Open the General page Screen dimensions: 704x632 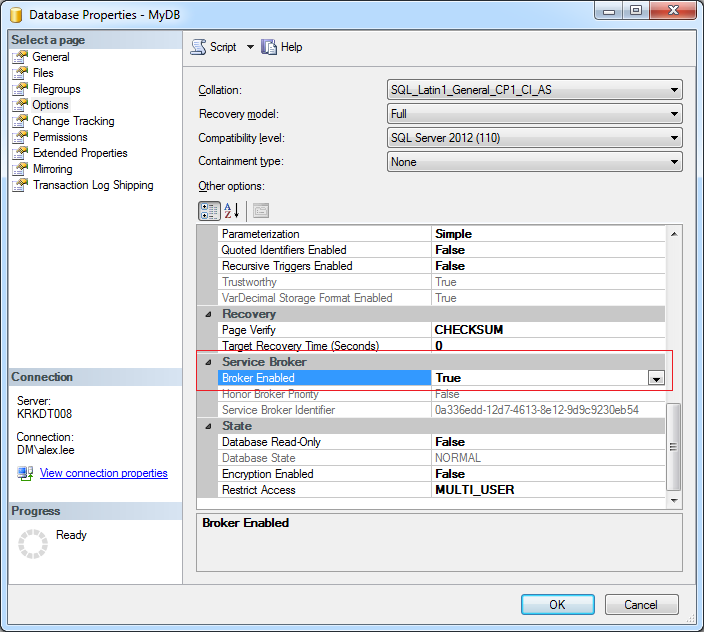click(51, 57)
